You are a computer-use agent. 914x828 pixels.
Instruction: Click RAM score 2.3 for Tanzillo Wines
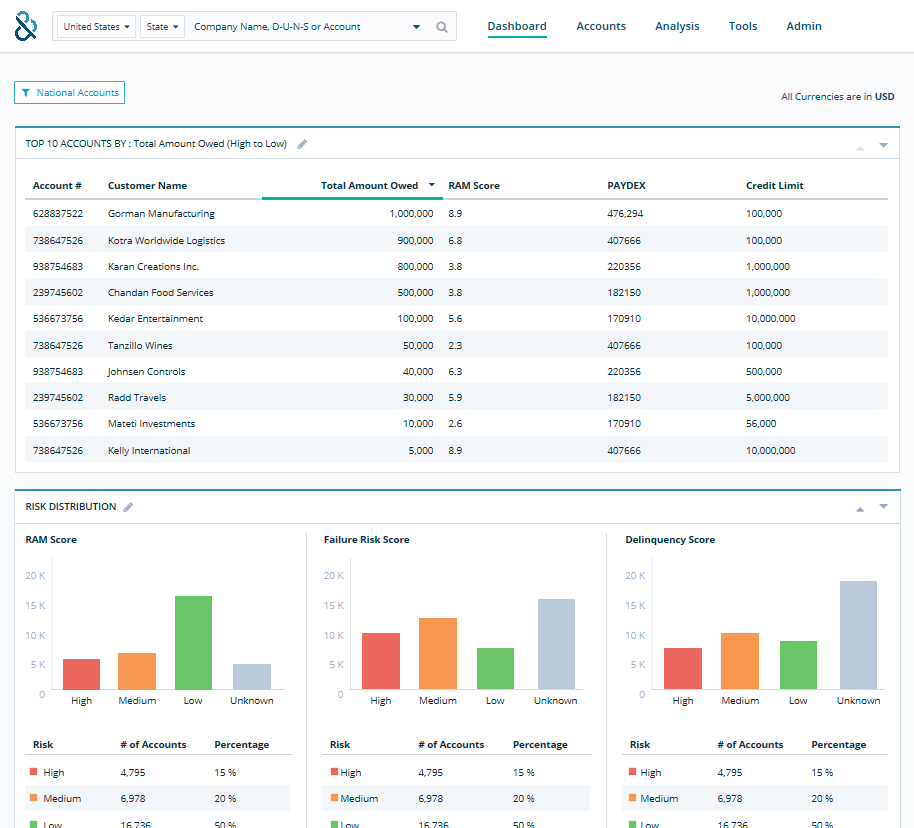(x=455, y=345)
